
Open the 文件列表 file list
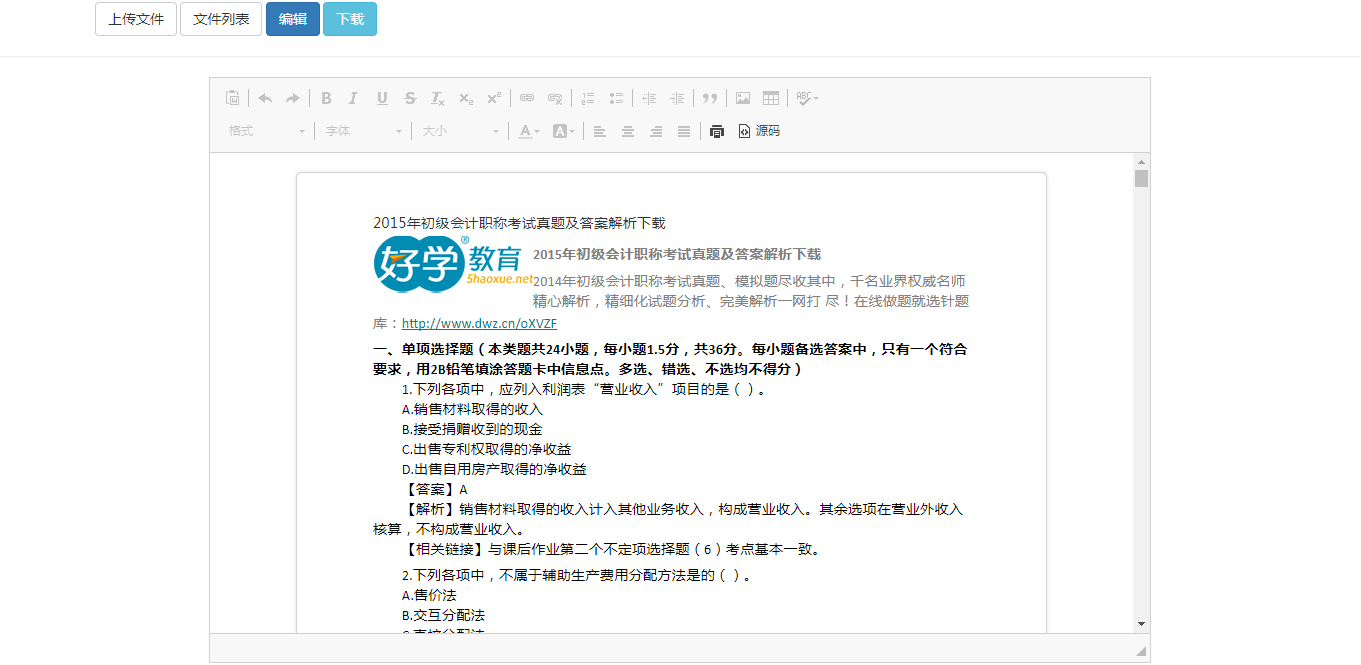point(221,19)
